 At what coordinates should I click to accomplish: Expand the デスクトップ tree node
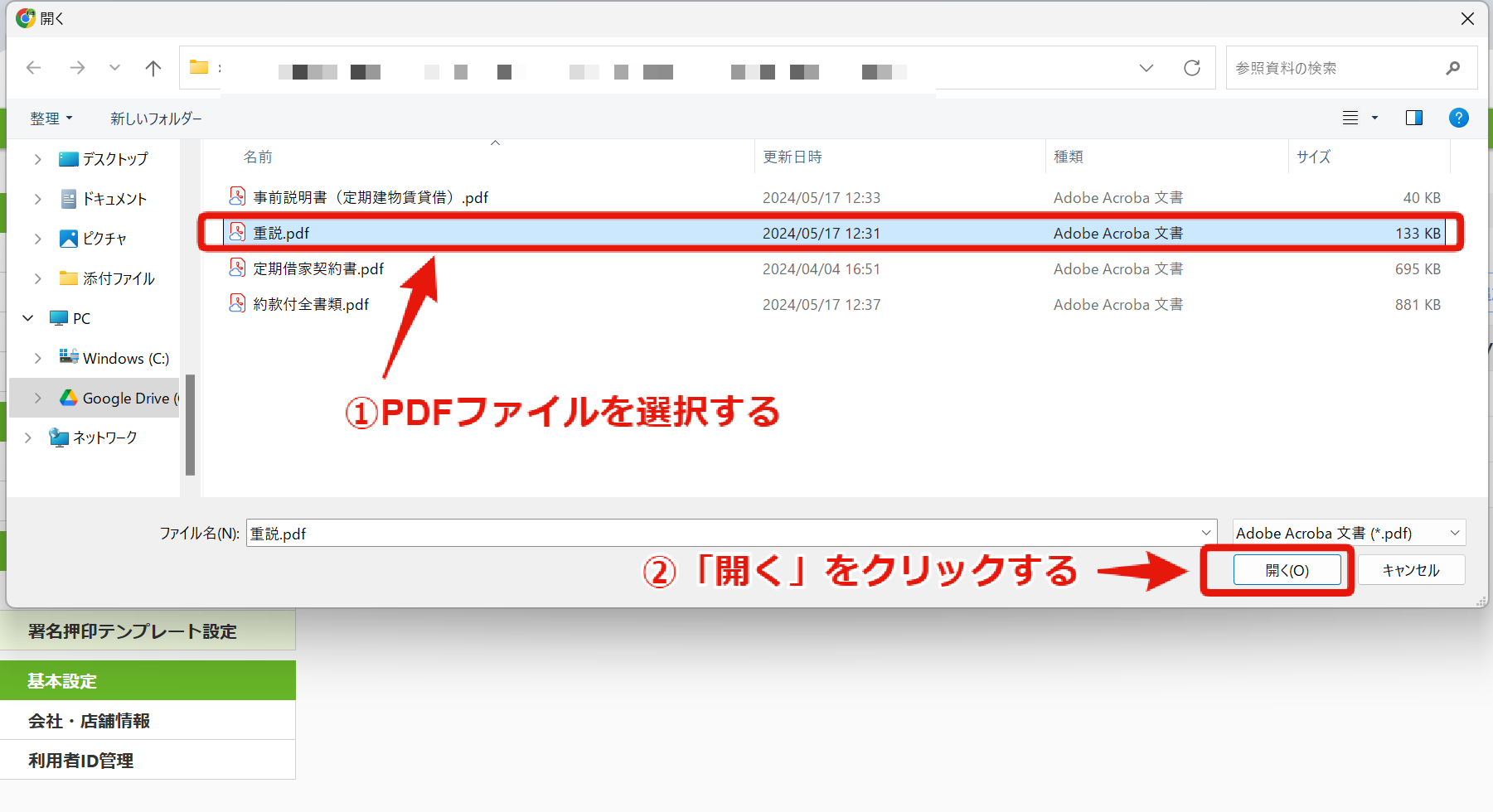37,159
